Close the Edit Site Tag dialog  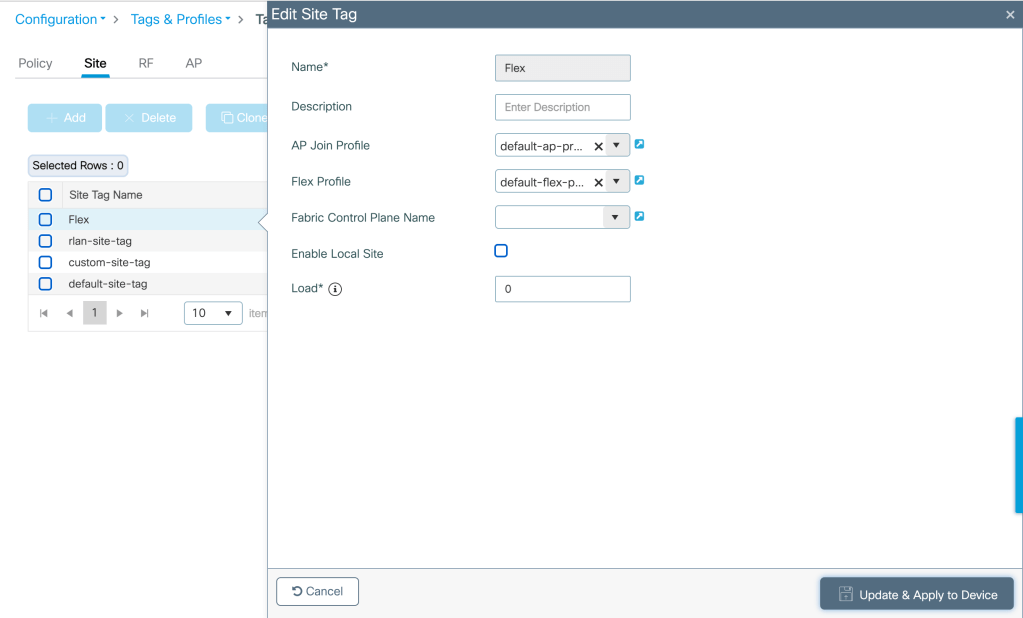point(1009,15)
